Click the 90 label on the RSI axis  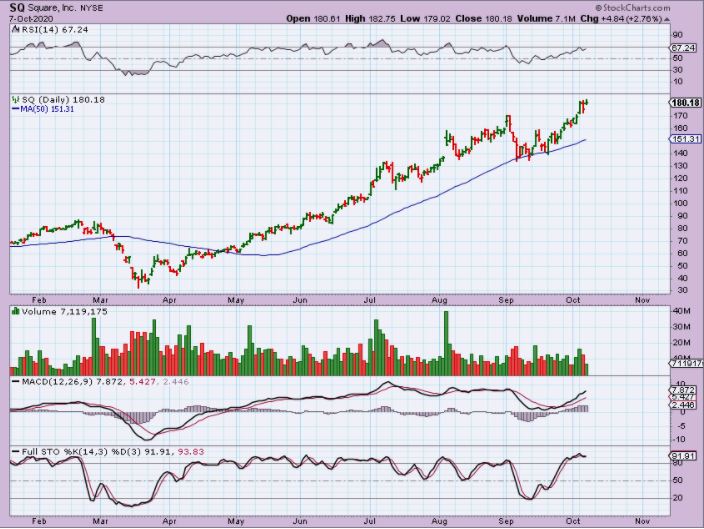(678, 35)
